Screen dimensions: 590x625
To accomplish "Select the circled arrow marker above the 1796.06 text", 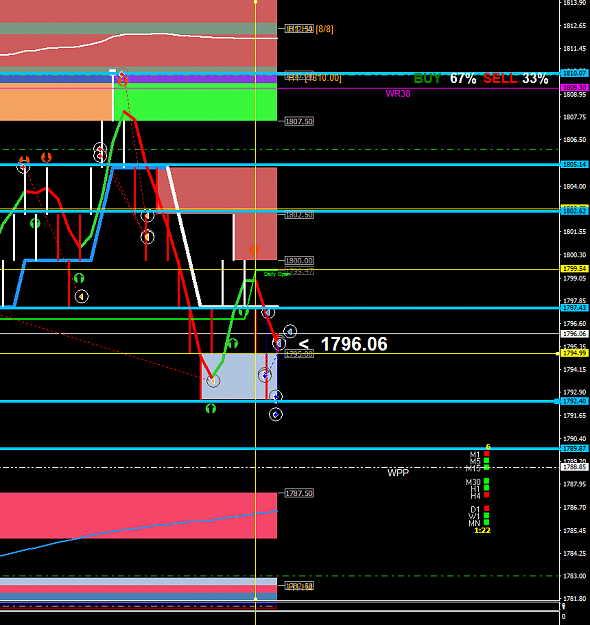I will [290, 331].
